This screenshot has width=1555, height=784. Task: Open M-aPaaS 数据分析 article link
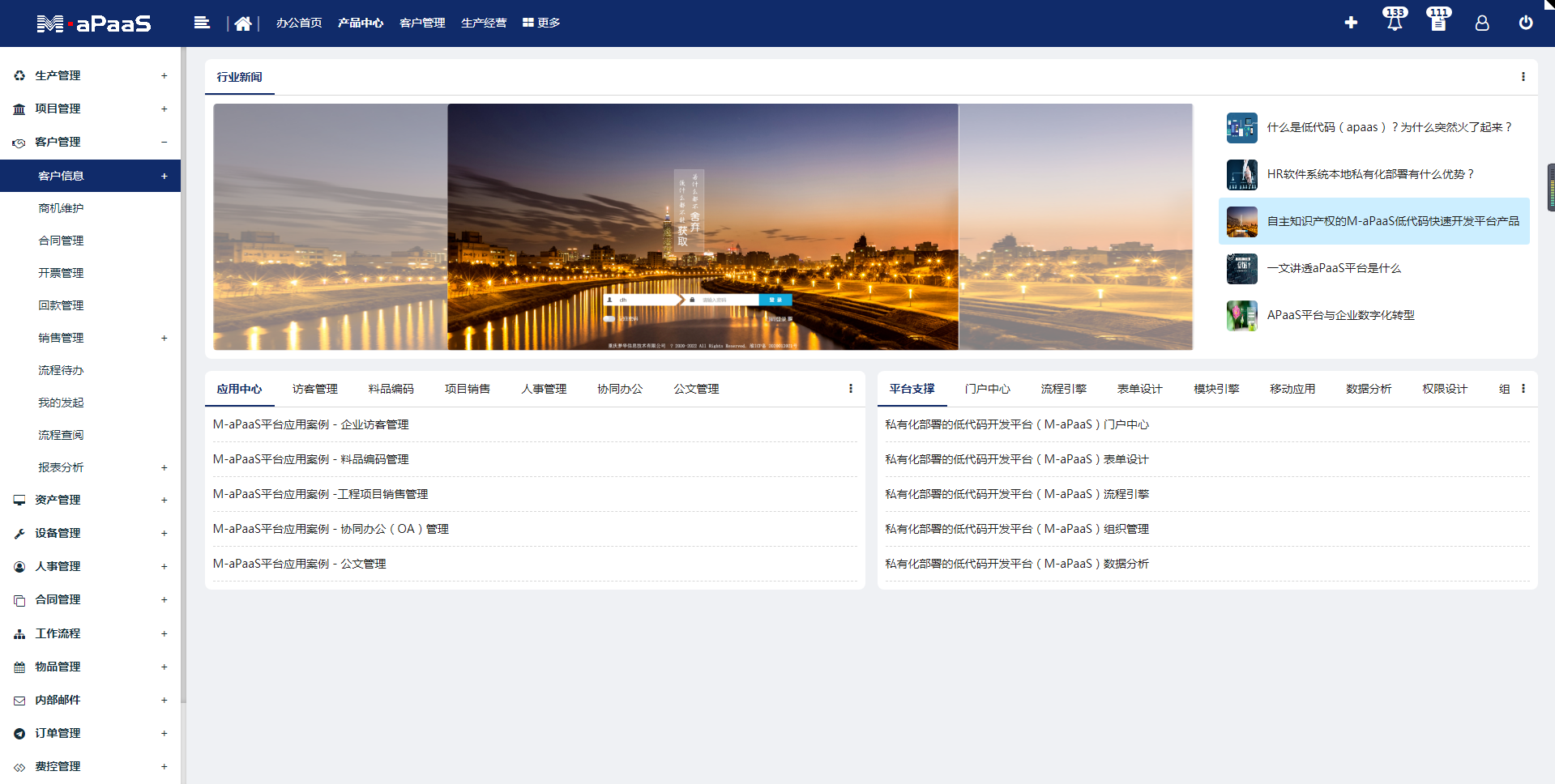[x=1017, y=564]
